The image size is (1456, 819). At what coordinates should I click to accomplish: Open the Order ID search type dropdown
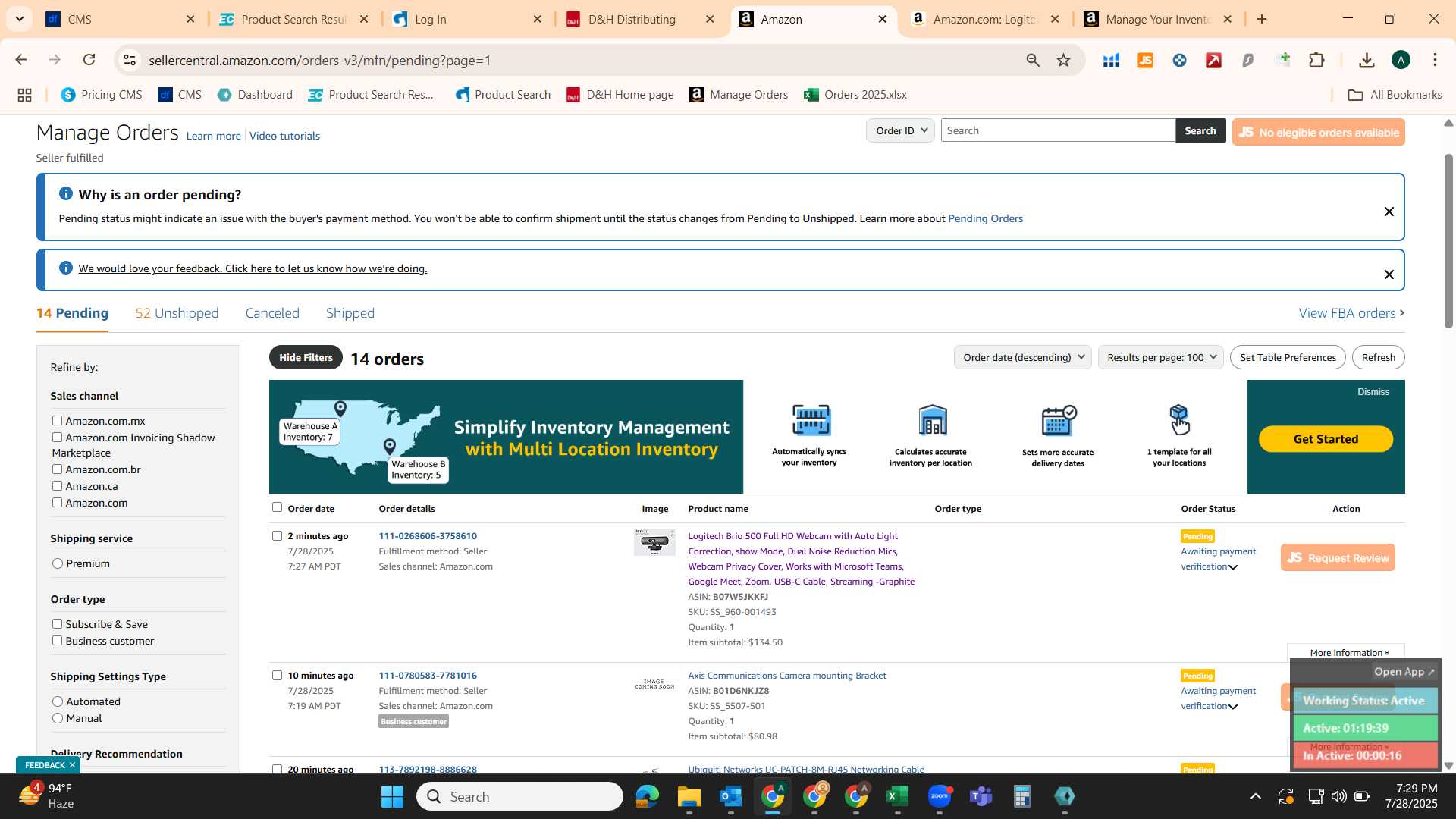pyautogui.click(x=900, y=130)
